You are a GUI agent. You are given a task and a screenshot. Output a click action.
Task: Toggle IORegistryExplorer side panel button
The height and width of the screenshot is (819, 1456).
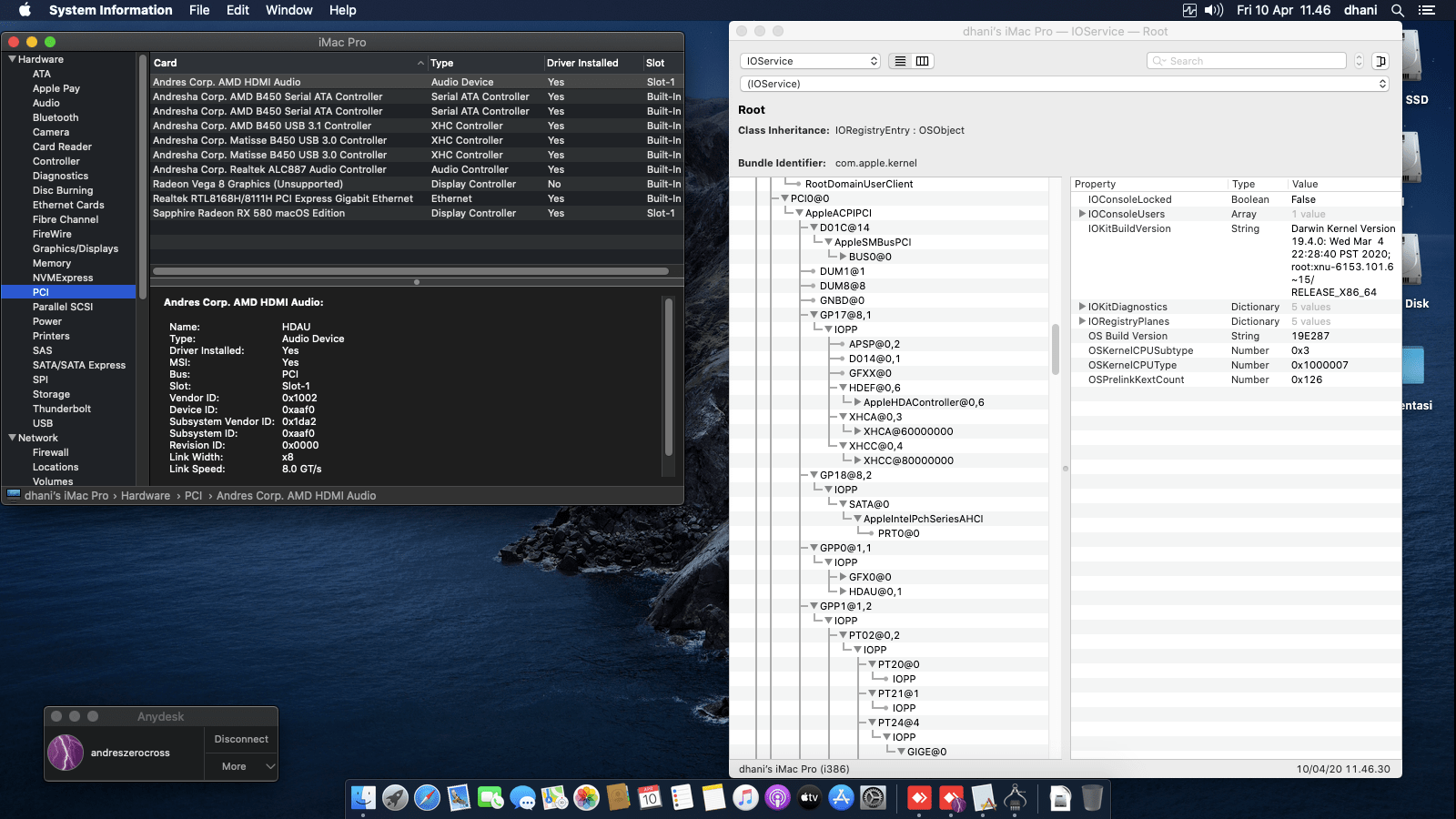pos(1380,61)
